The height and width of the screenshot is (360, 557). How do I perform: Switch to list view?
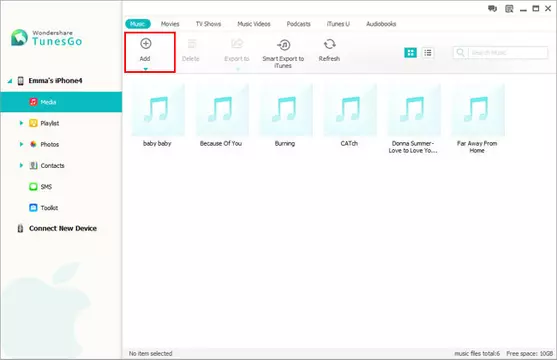coord(428,53)
